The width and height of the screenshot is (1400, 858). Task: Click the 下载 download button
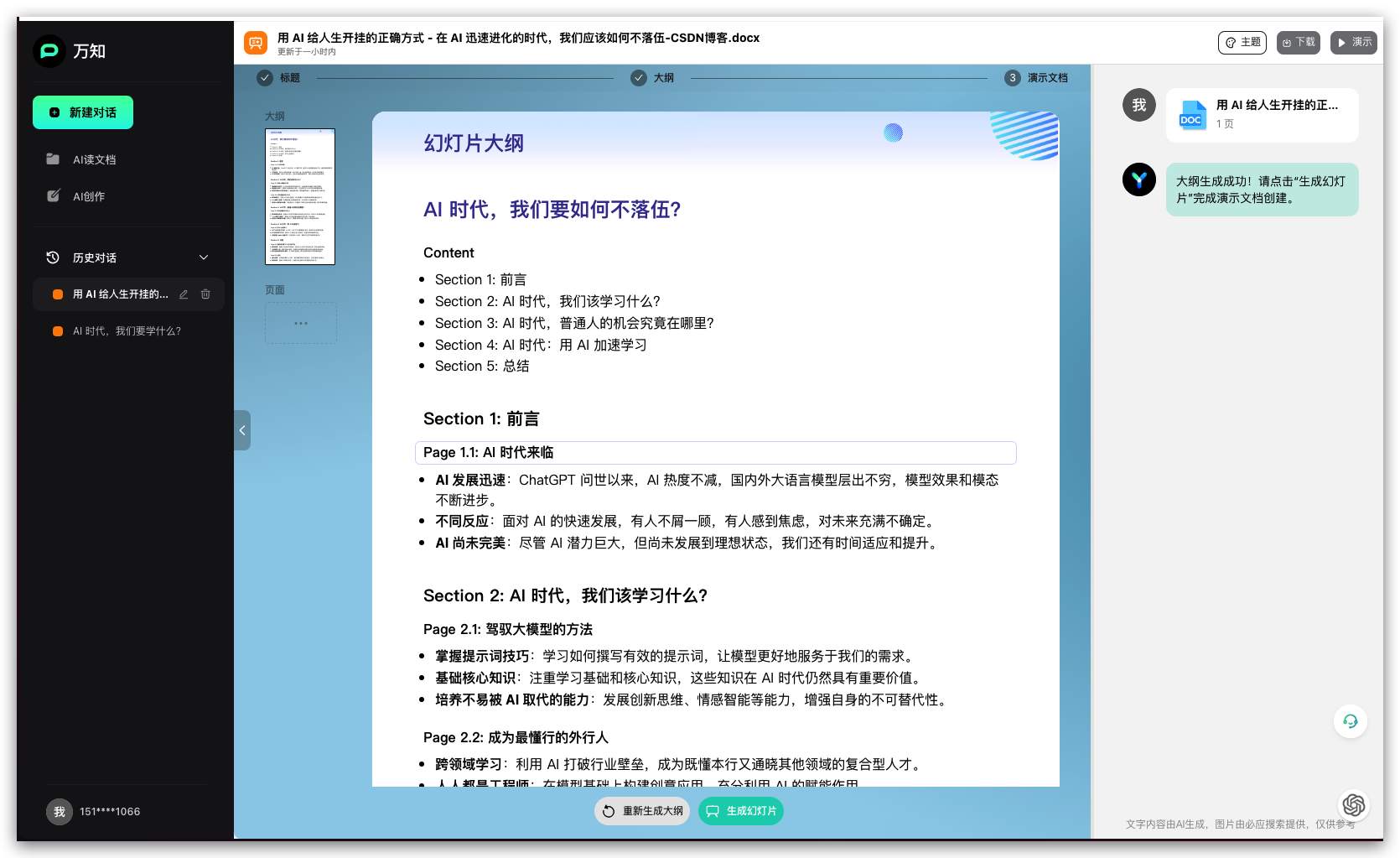click(1299, 42)
